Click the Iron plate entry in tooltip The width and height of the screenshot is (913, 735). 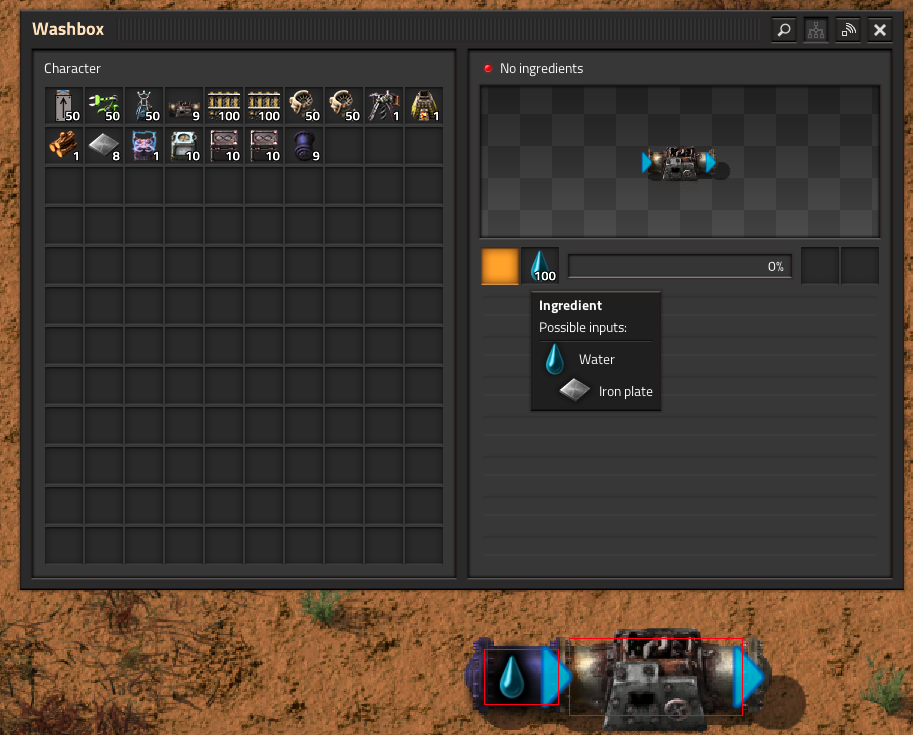pos(606,391)
